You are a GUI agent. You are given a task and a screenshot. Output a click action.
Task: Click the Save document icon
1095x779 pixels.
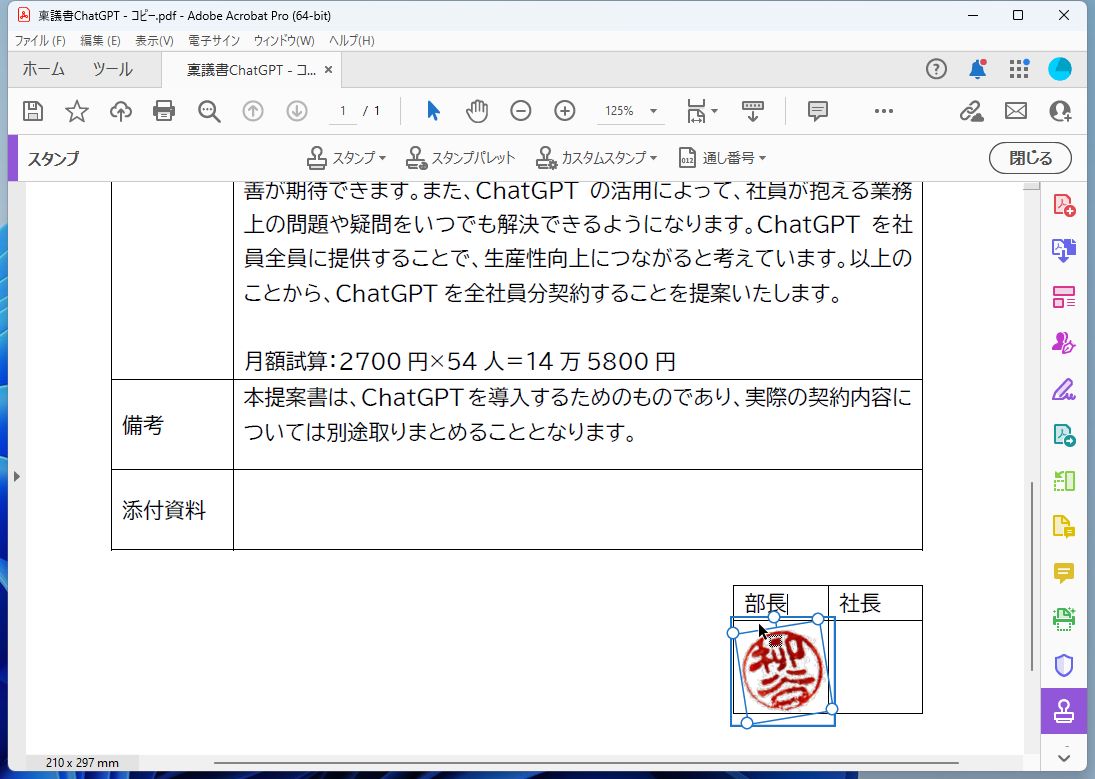click(33, 111)
